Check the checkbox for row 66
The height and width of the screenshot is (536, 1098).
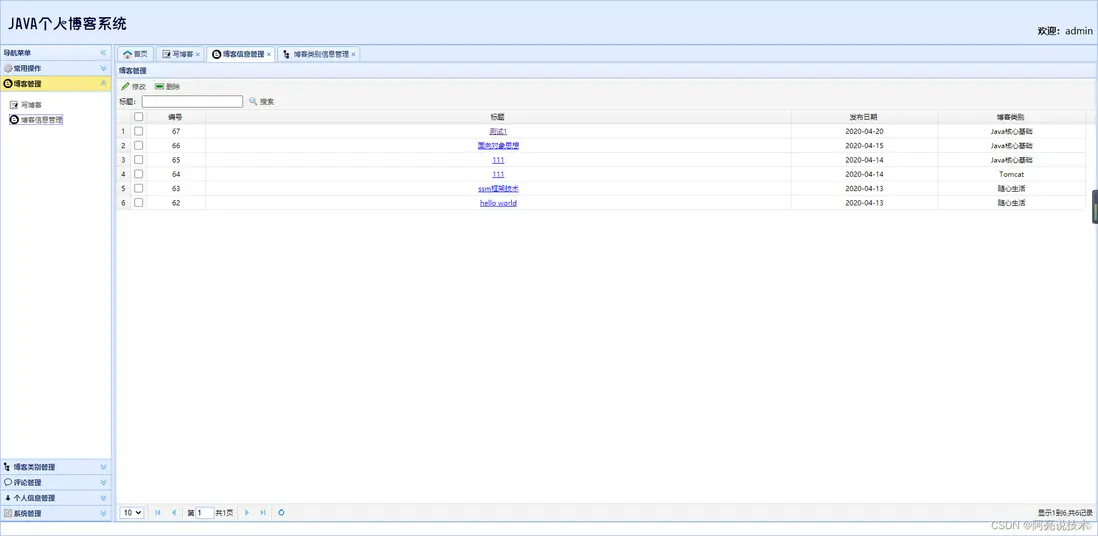pos(139,145)
